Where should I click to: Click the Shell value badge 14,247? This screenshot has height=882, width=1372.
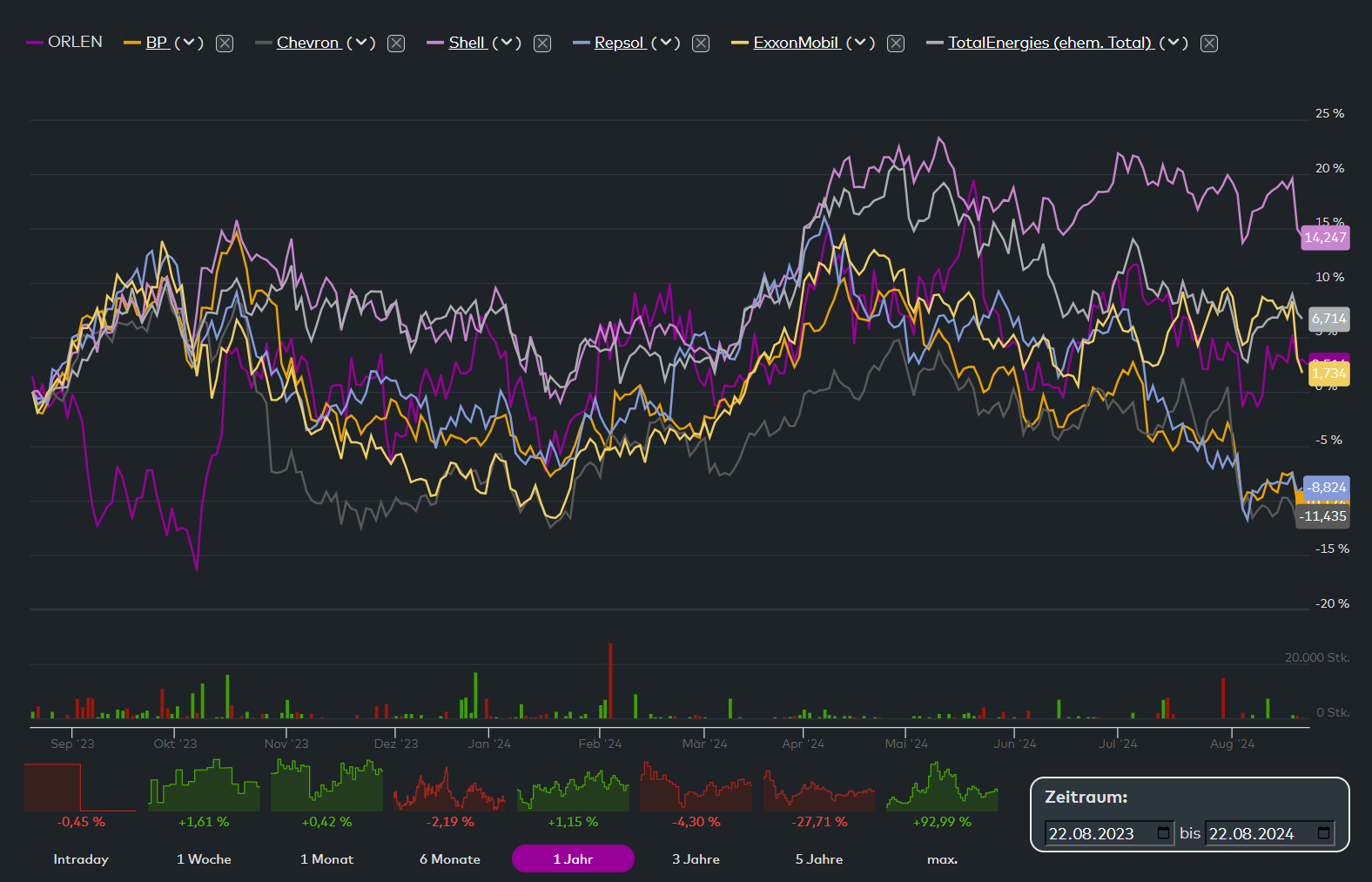(1325, 238)
